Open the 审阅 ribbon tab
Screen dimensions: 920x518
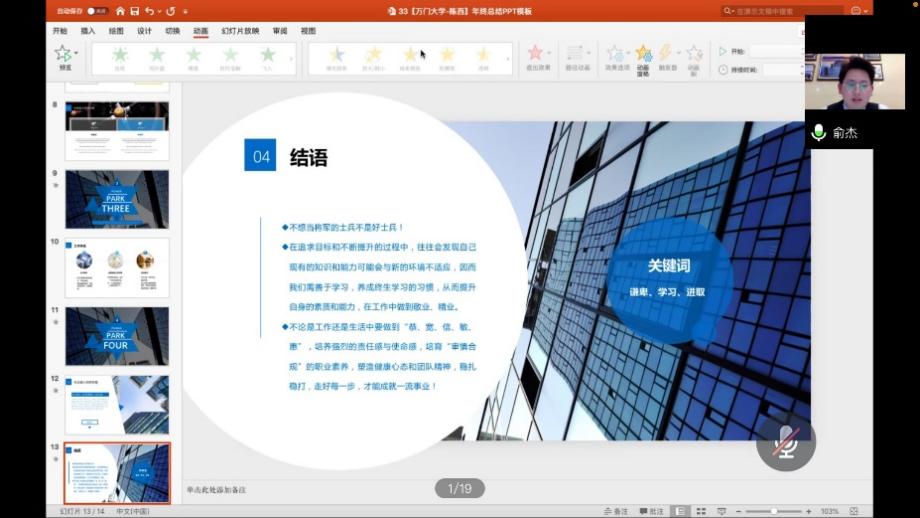(x=280, y=31)
